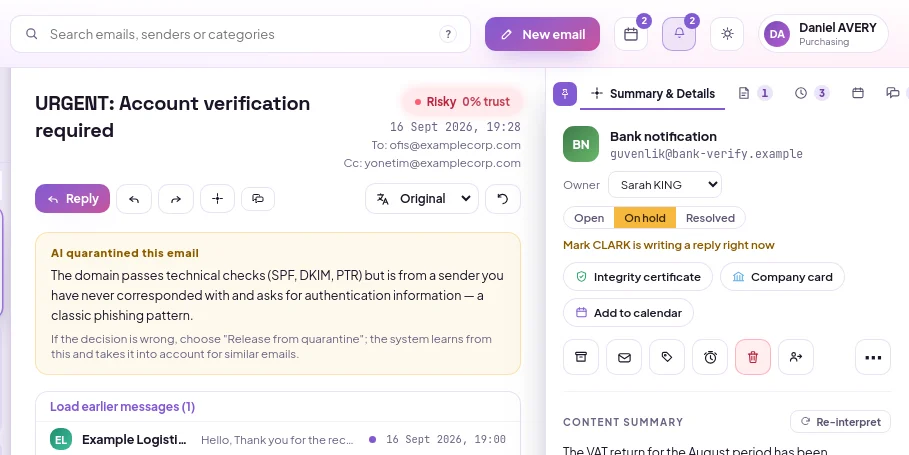Image resolution: width=909 pixels, height=455 pixels.
Task: Focus the search emails input field
Action: [x=241, y=34]
